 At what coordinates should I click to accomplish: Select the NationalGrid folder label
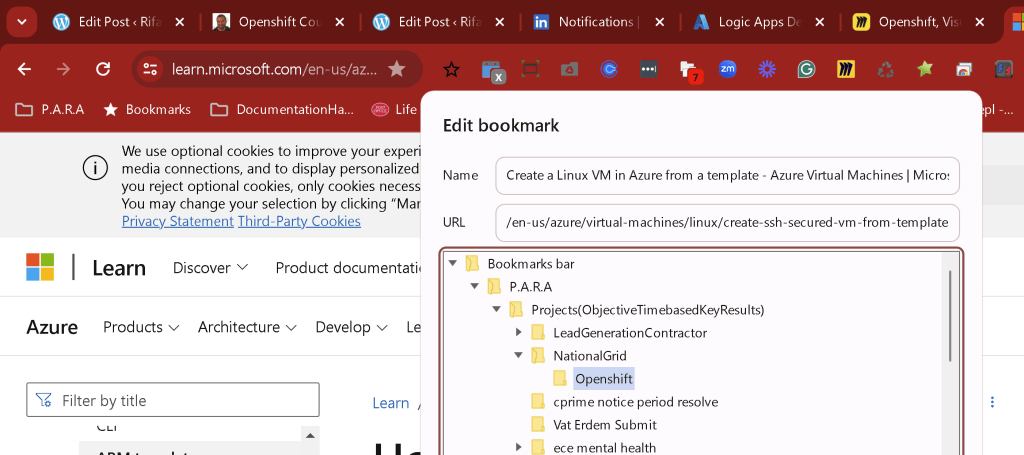(590, 356)
